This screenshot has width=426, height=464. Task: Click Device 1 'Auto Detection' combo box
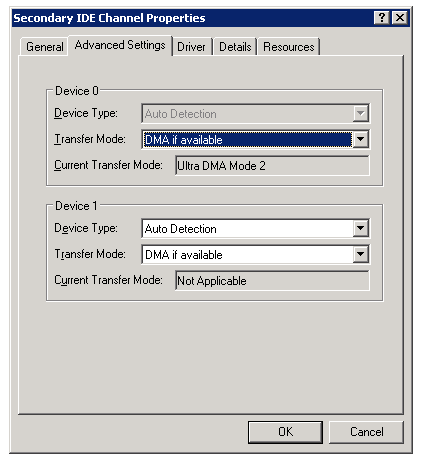click(x=255, y=228)
